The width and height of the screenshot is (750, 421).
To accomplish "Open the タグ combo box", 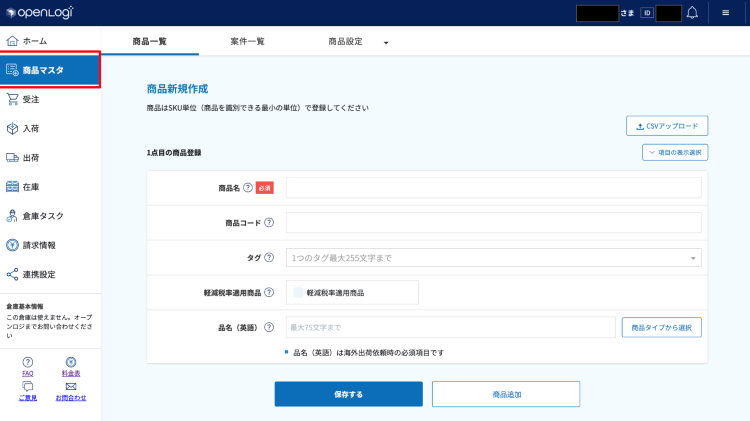I will pyautogui.click(x=494, y=258).
